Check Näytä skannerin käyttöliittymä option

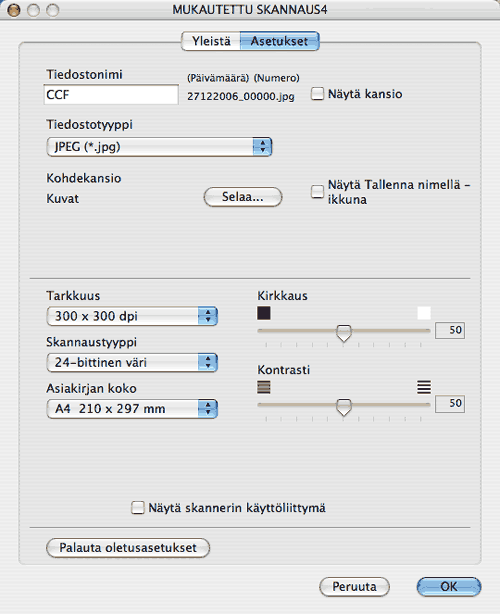(137, 507)
